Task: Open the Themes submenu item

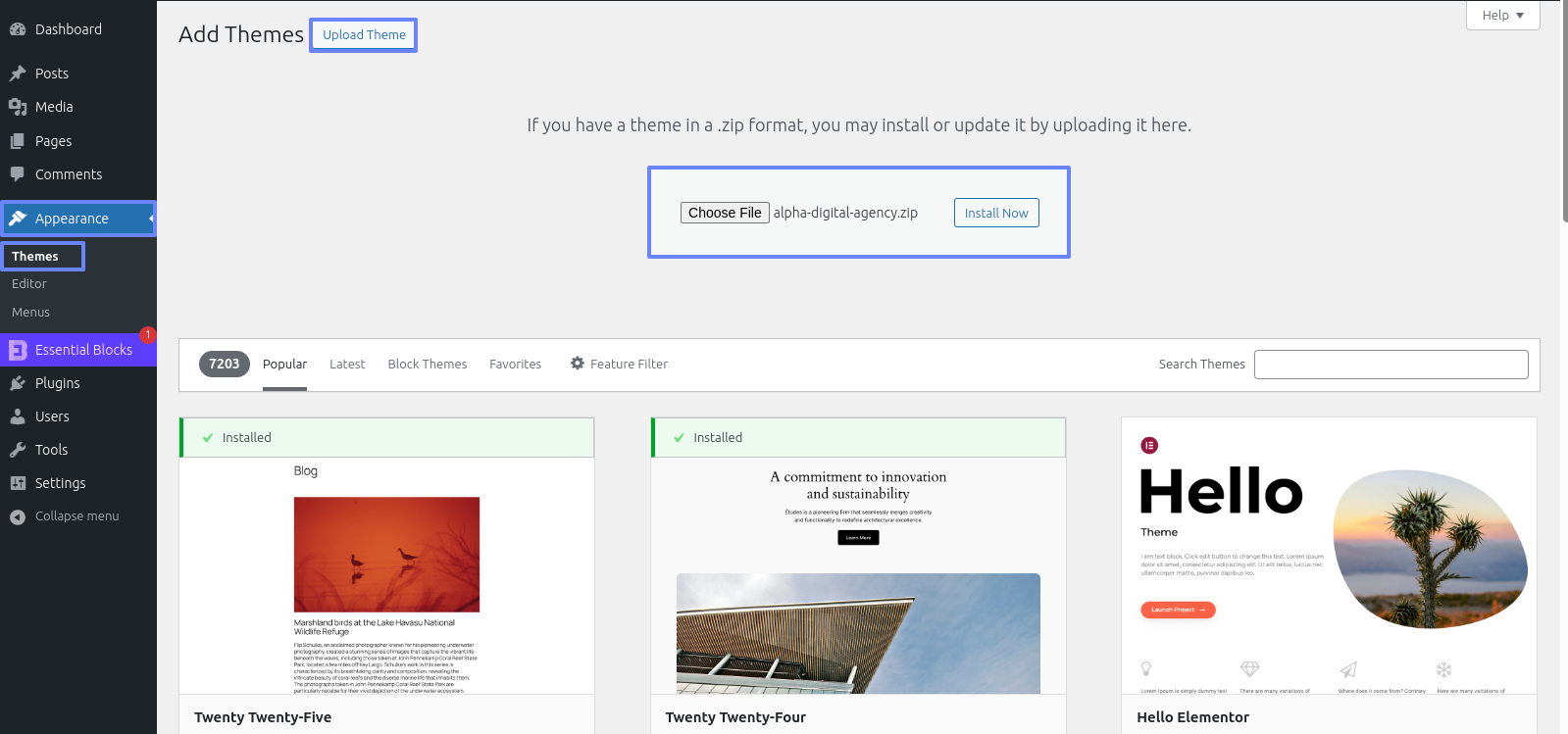Action: pos(35,257)
